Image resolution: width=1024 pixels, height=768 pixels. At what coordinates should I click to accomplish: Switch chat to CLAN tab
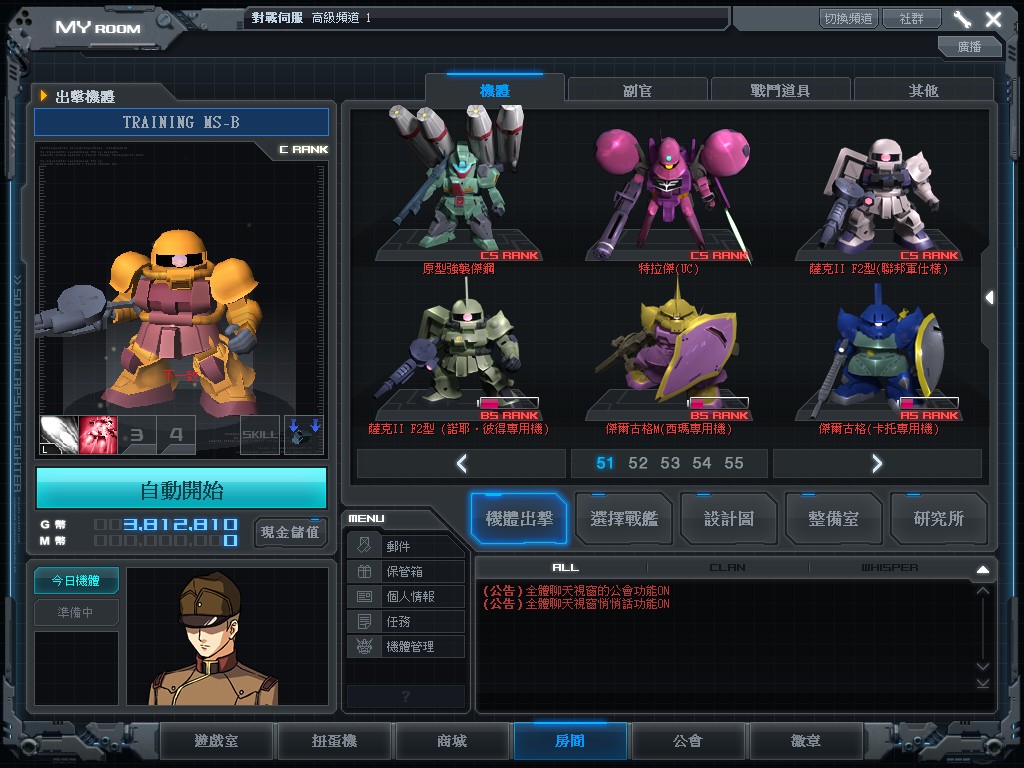point(728,567)
